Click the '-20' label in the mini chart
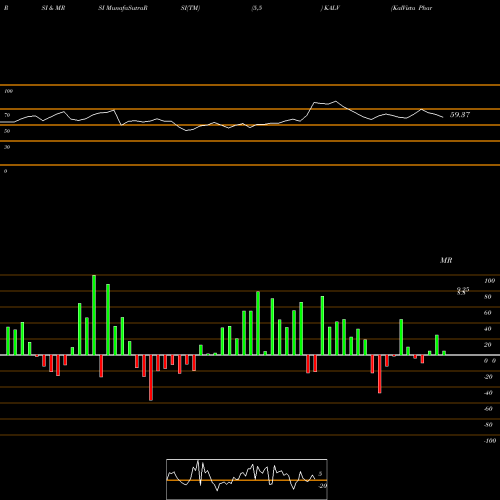The width and height of the screenshot is (500, 500). pyautogui.click(x=322, y=486)
